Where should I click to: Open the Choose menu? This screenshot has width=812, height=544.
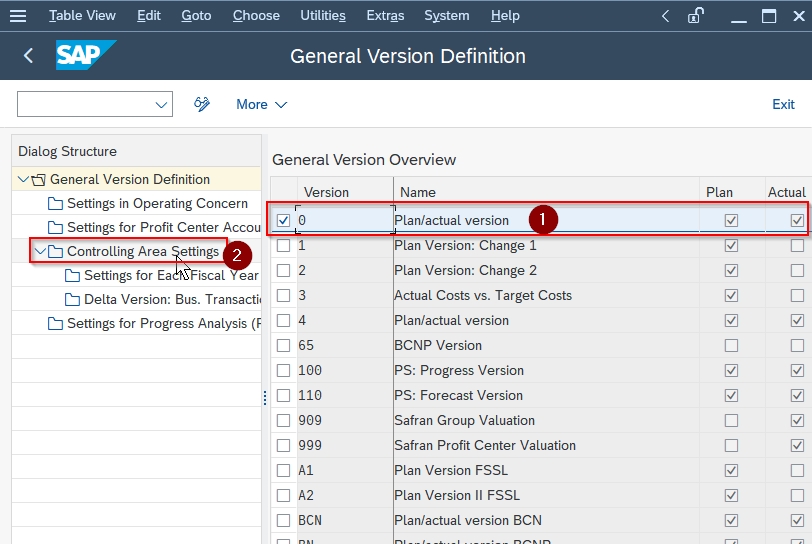[x=256, y=16]
